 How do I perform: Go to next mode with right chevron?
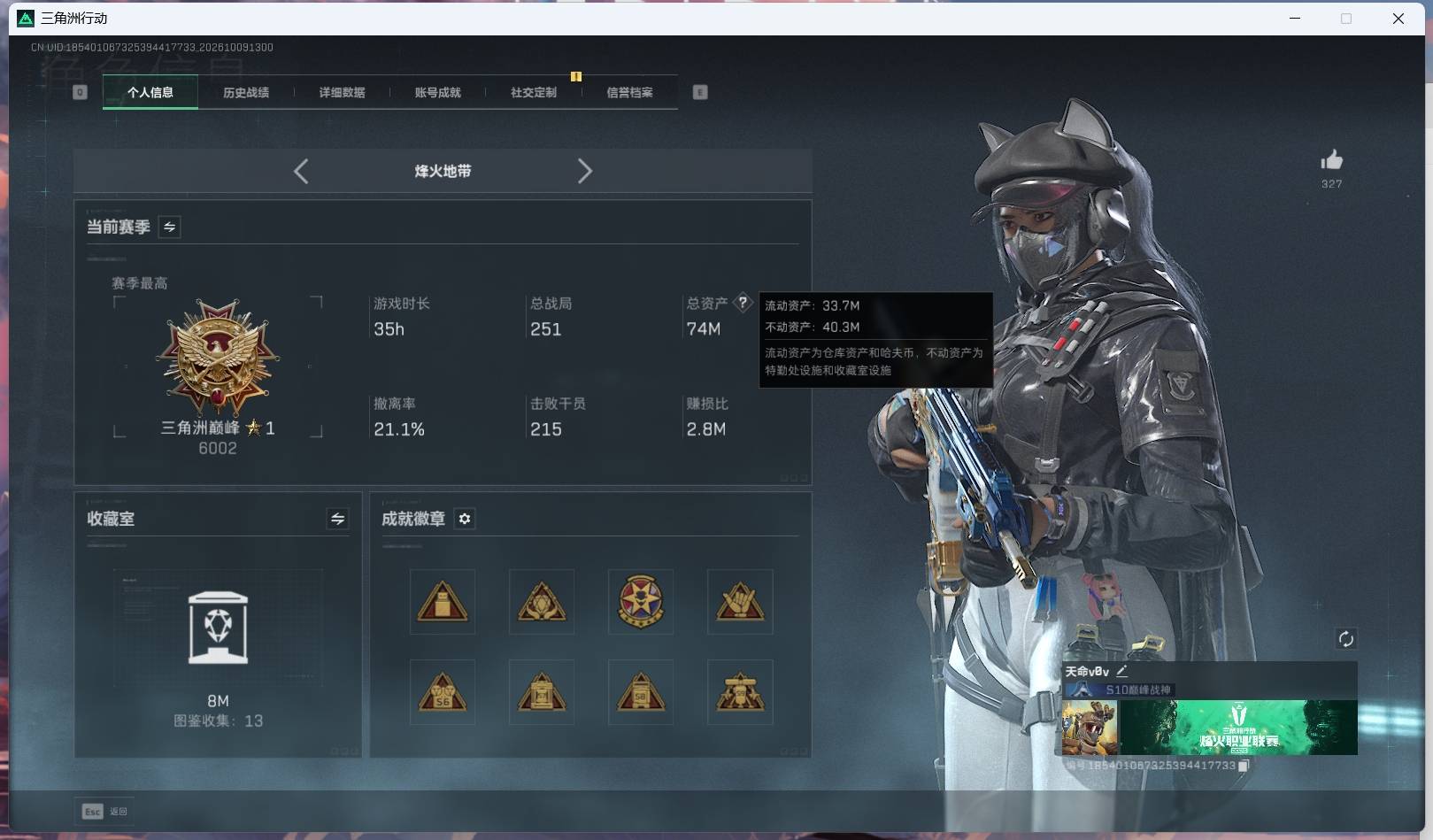[x=584, y=171]
